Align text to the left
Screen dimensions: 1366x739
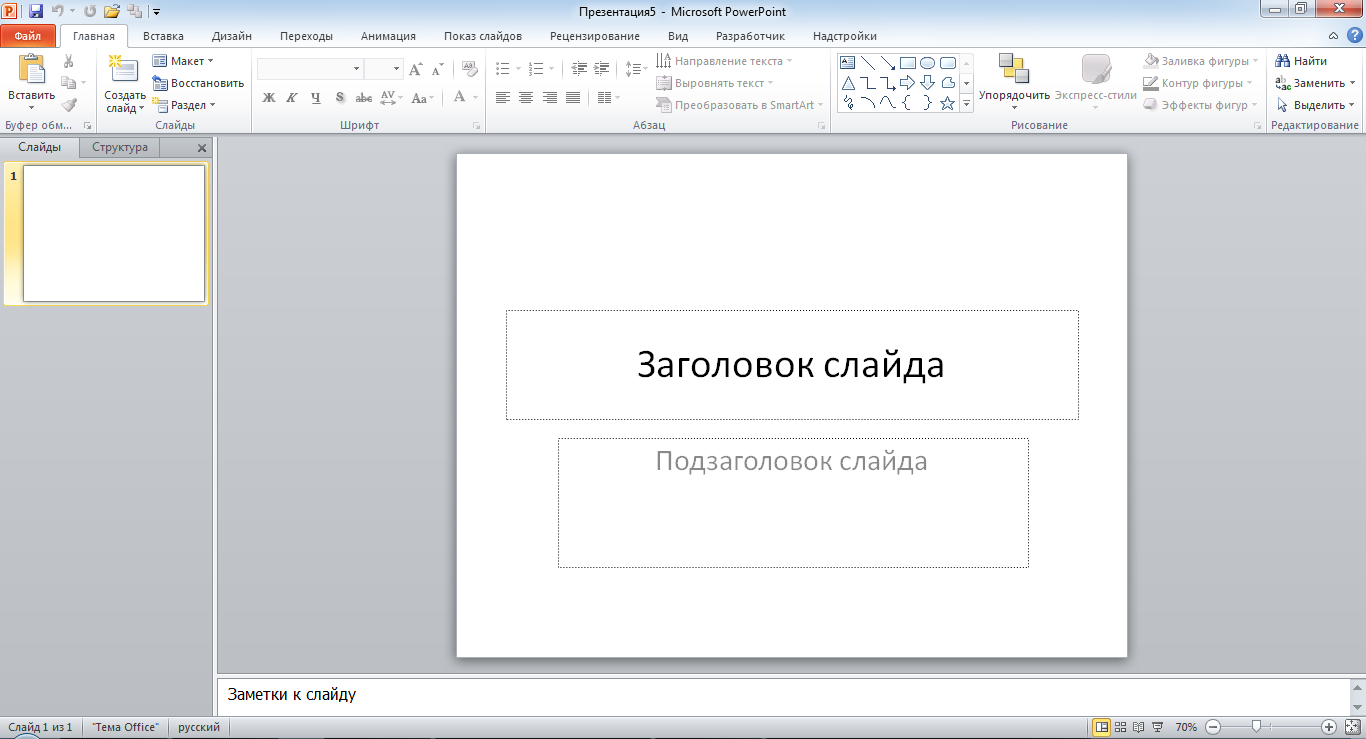point(502,97)
